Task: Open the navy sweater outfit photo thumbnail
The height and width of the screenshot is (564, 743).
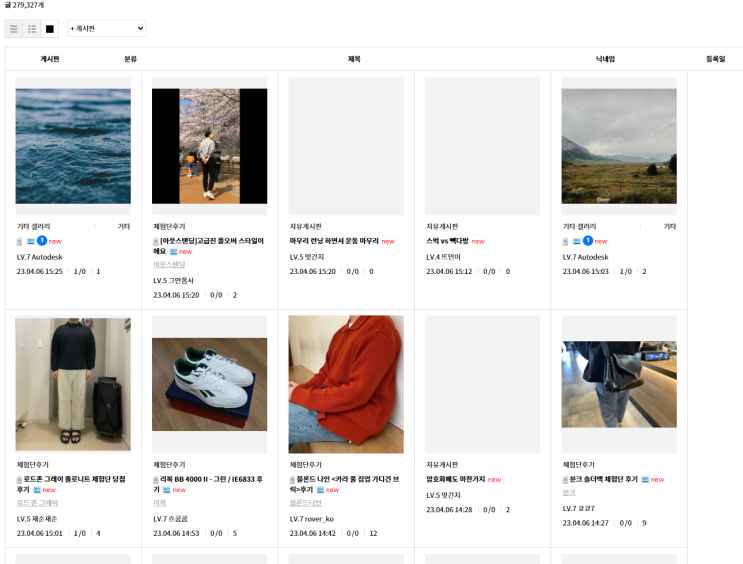Action: 73,384
